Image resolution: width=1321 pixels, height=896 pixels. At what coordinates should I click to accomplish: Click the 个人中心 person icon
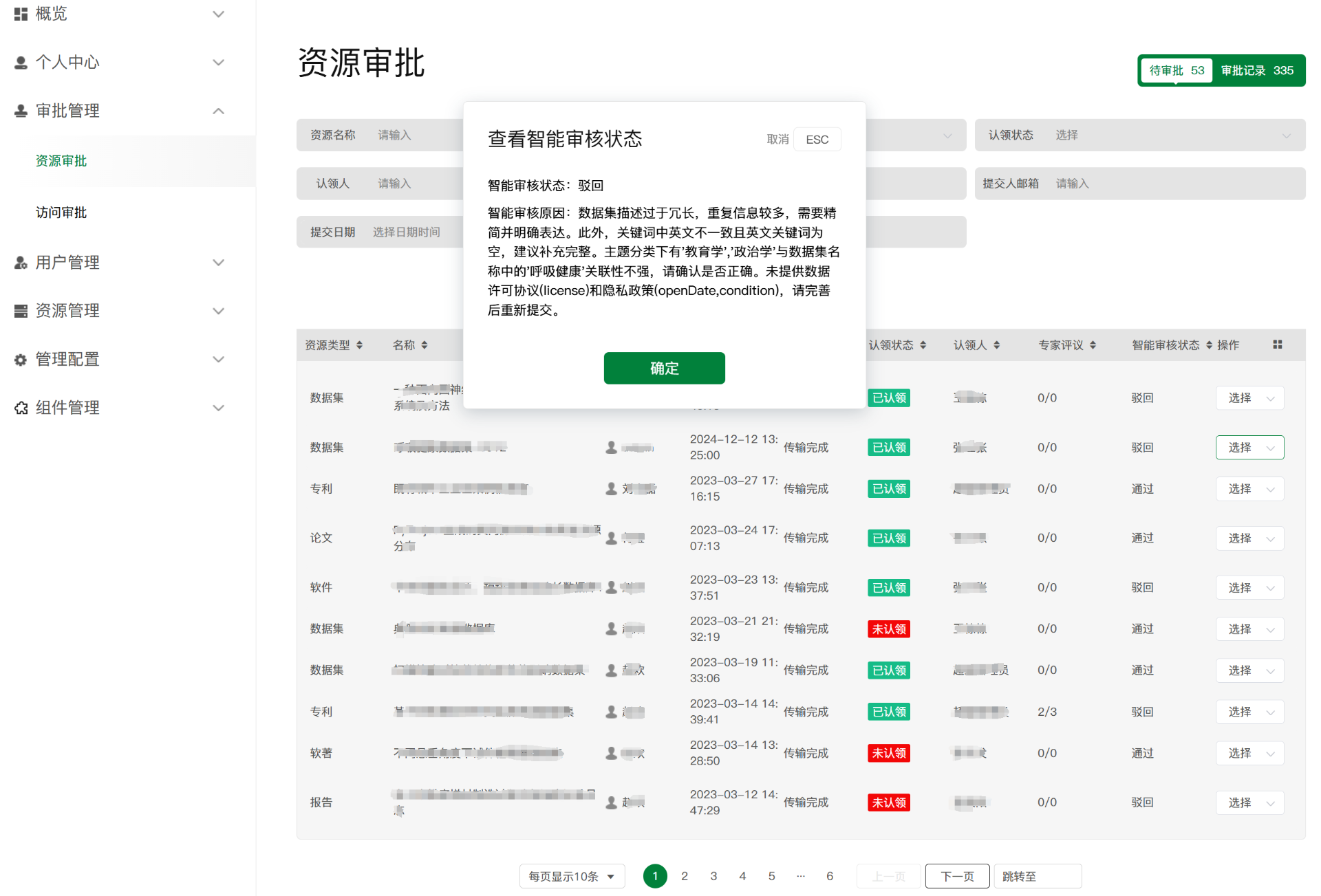click(21, 63)
